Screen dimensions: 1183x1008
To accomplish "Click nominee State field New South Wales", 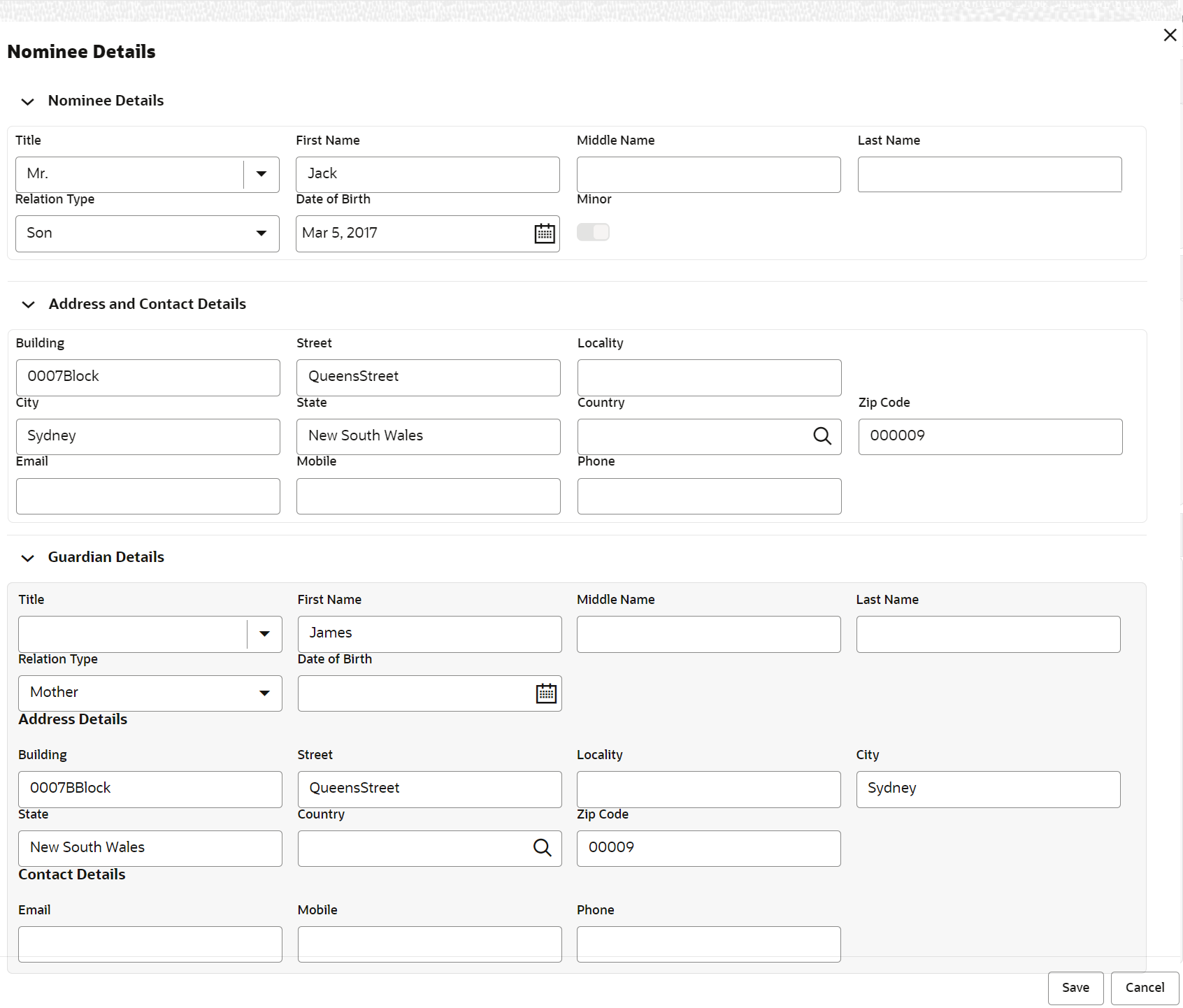I will (x=429, y=437).
